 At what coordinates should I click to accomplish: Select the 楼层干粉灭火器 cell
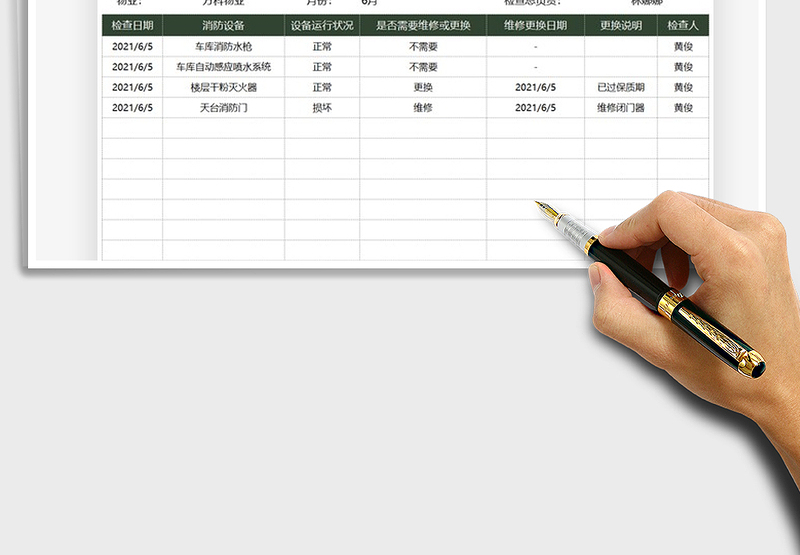pyautogui.click(x=223, y=88)
